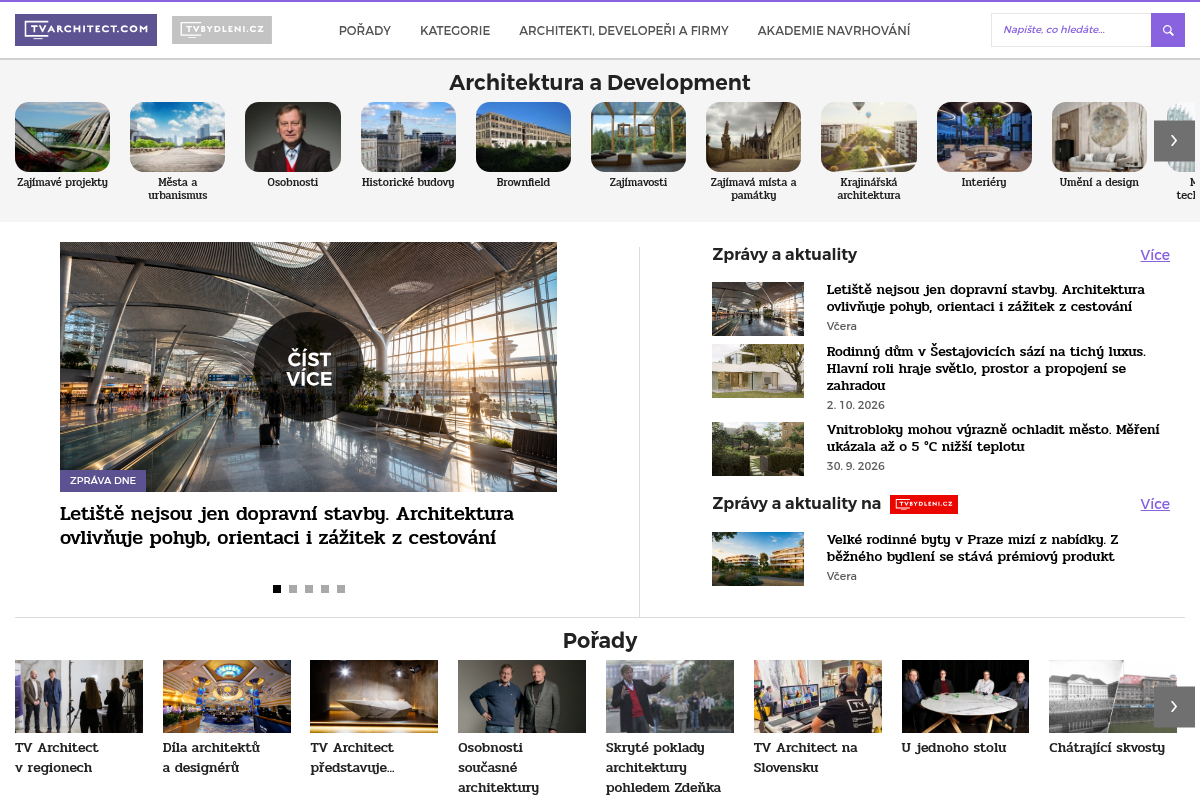
Task: Open the Šestajovice house thumbnail
Action: coord(758,371)
